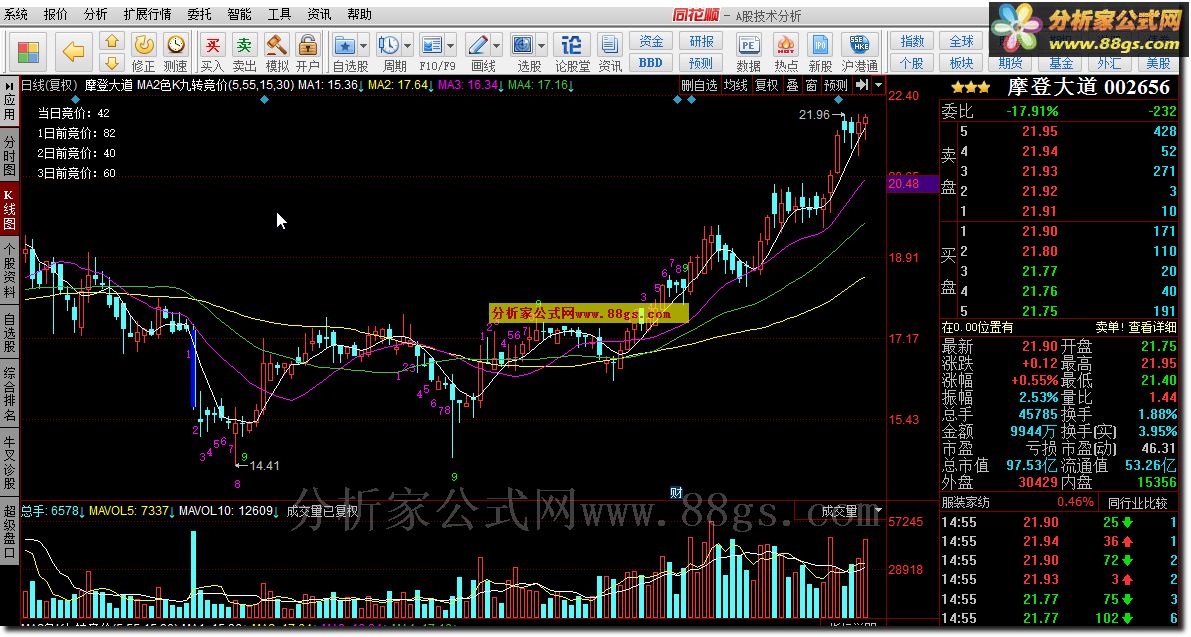Open the 扩展行情 menu
This screenshot has height=637, width=1191.
click(x=147, y=14)
